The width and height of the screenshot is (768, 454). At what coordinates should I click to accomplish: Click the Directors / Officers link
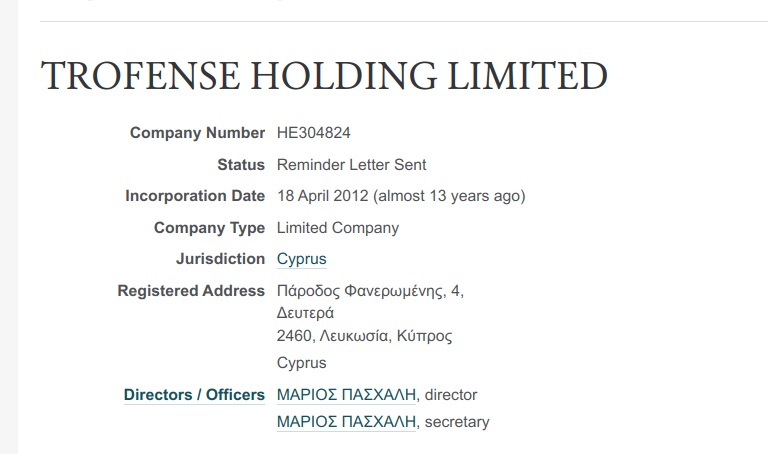[x=194, y=395]
